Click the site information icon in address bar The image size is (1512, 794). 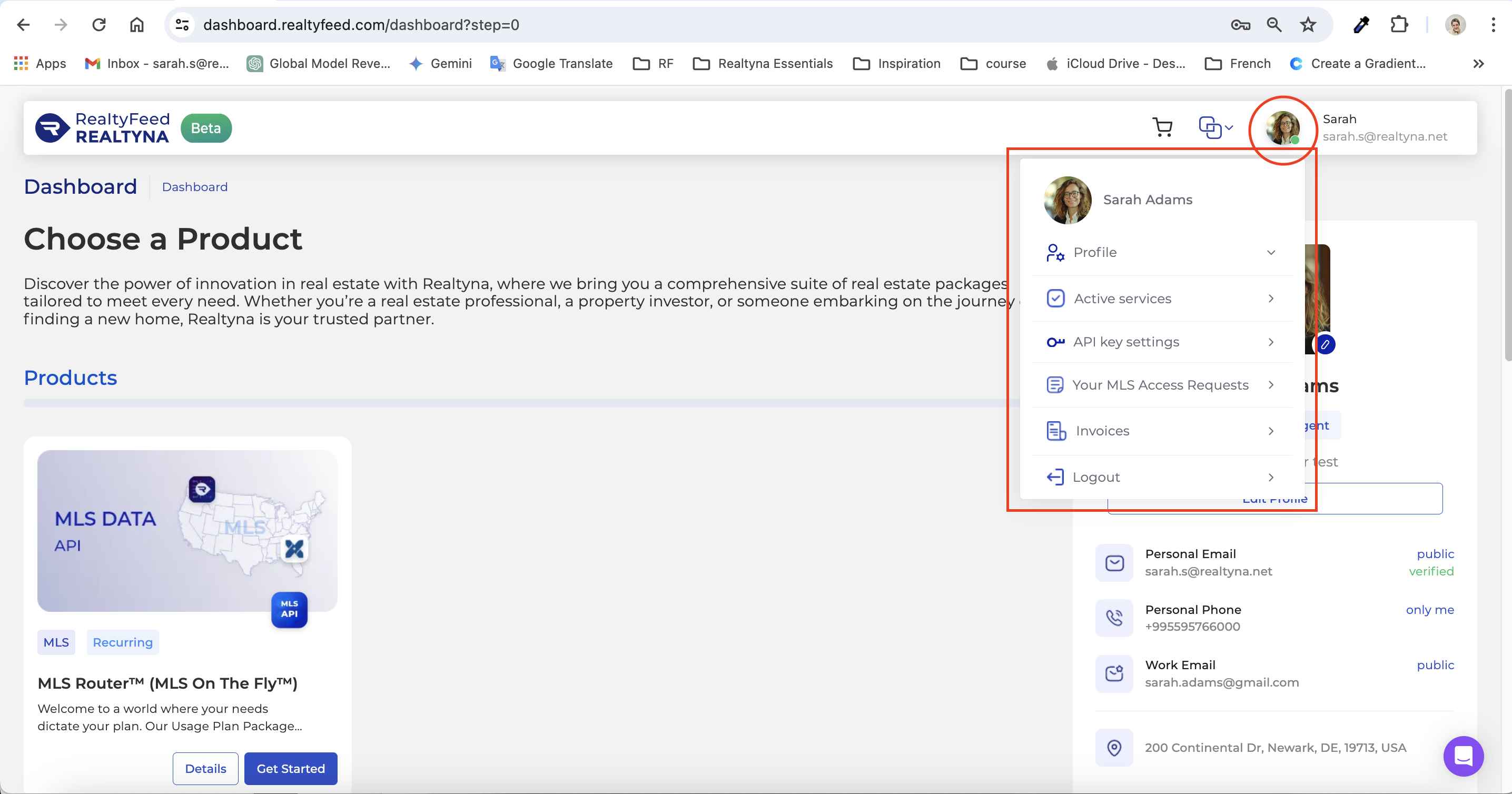click(x=182, y=25)
